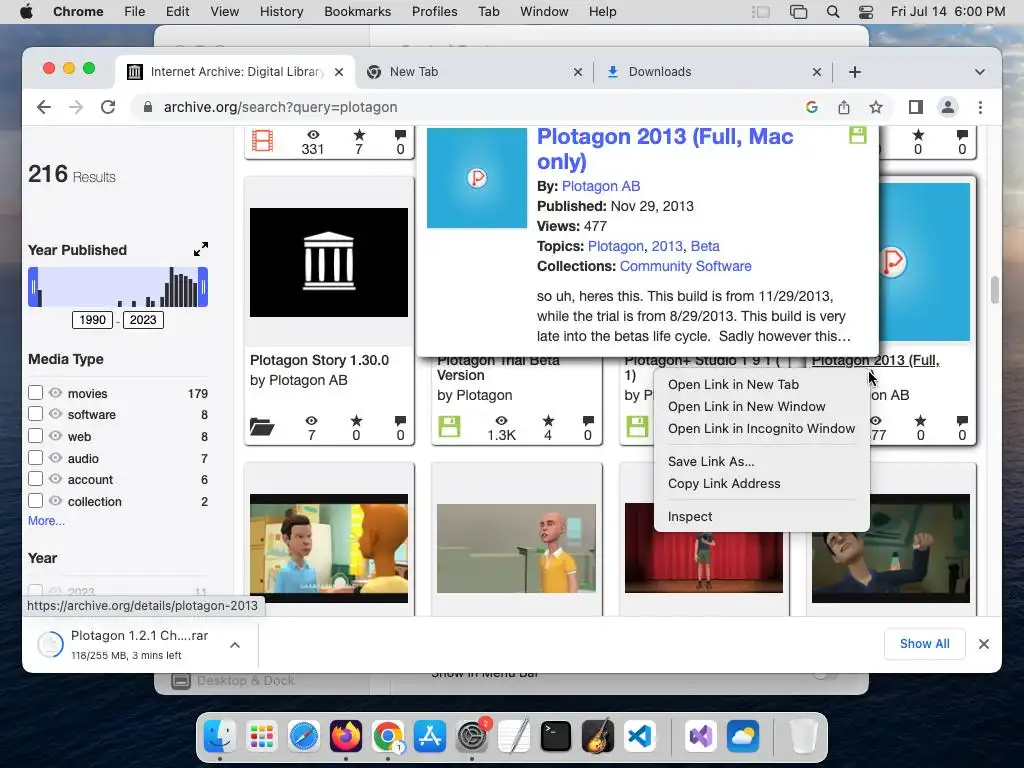This screenshot has width=1024, height=768.
Task: Open Launchpad from the Dock
Action: (262, 737)
